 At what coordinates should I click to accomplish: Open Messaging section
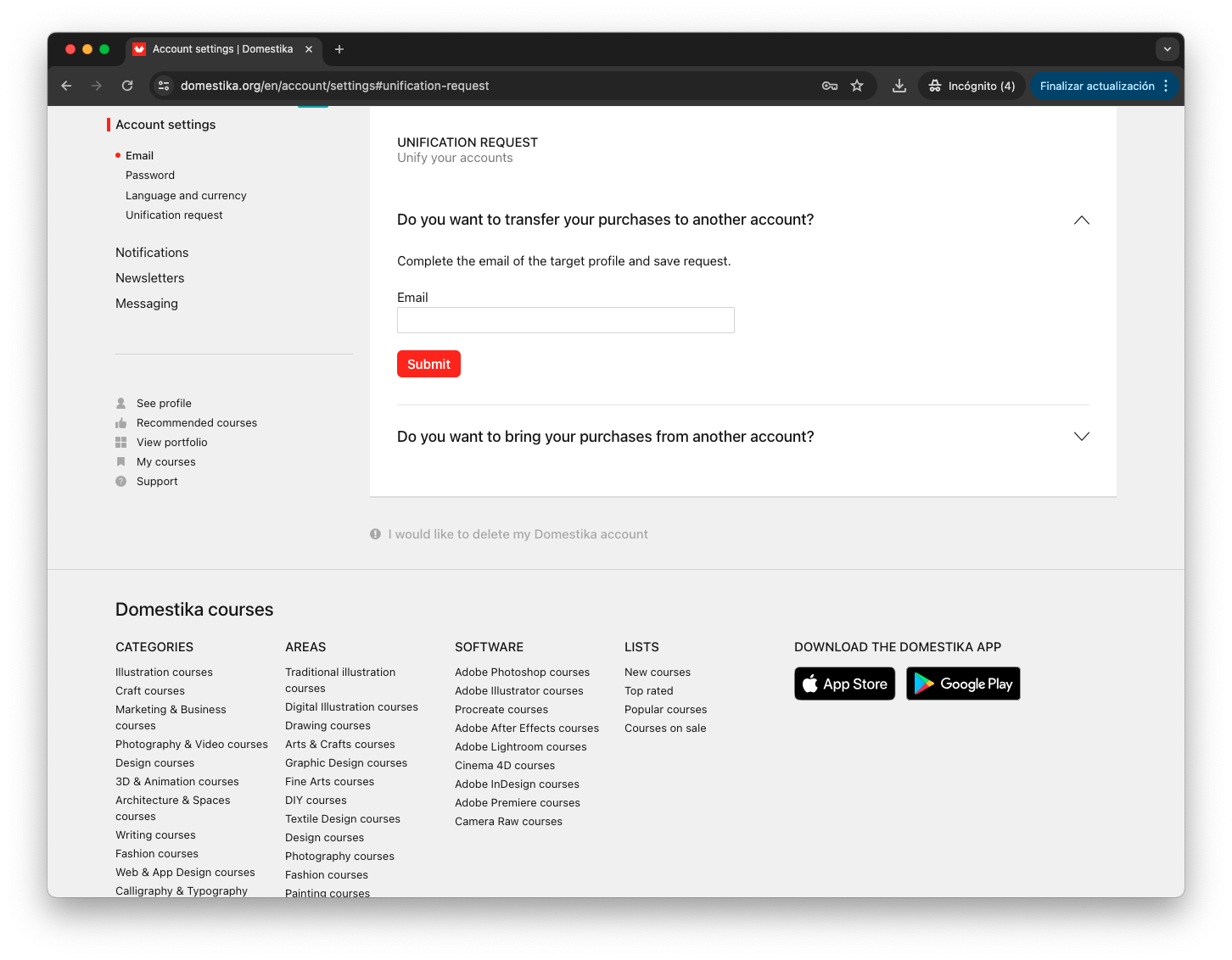point(147,304)
